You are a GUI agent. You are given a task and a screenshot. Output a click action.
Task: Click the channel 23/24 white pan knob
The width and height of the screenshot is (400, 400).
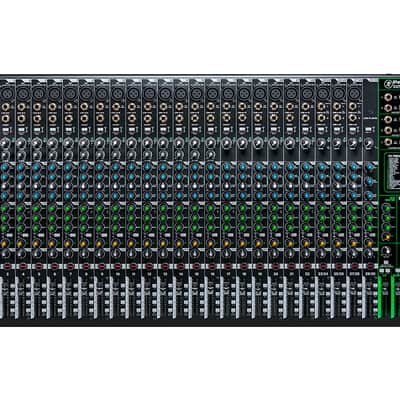point(321,254)
